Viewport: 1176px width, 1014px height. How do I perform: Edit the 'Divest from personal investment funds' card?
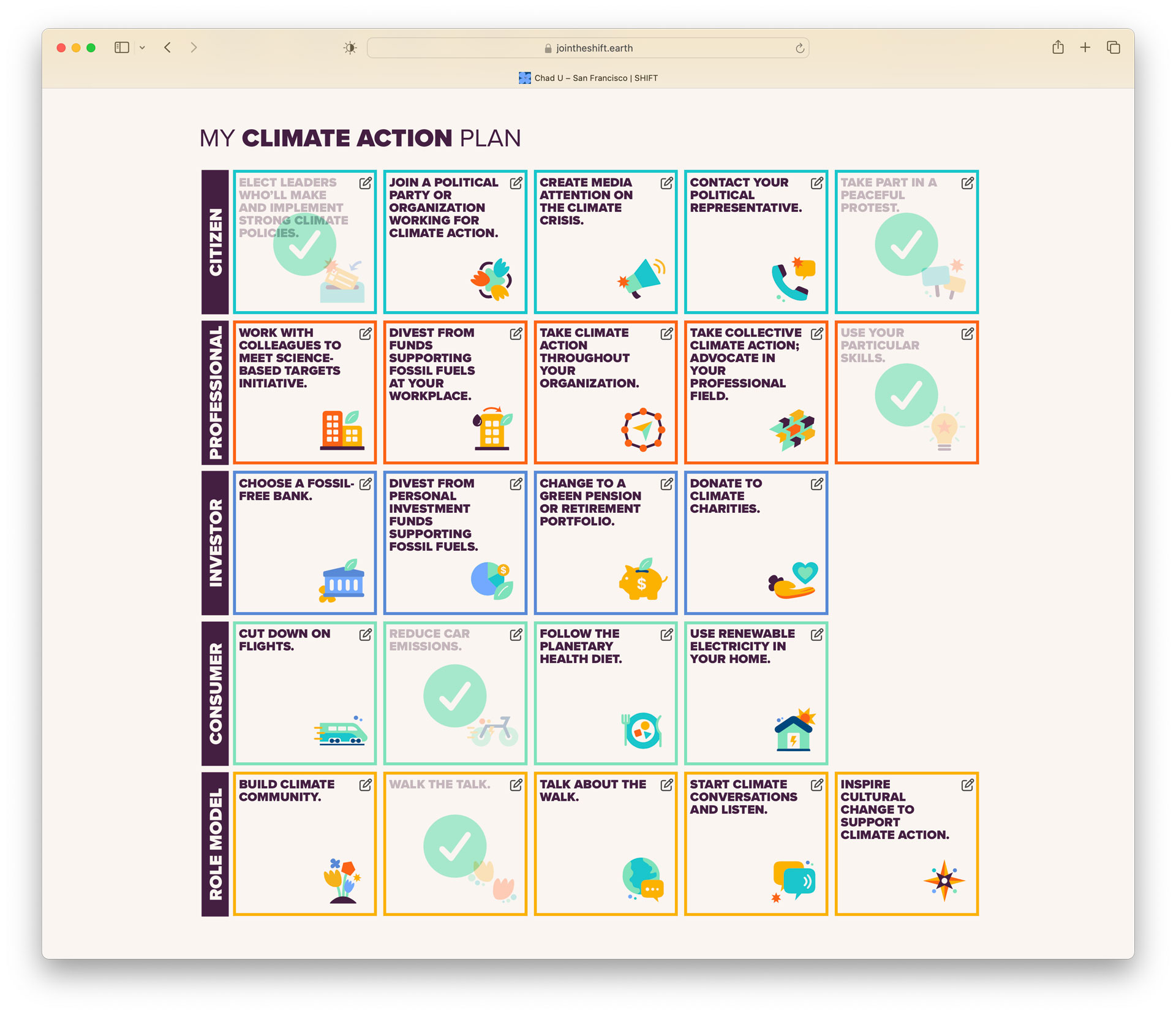(516, 484)
